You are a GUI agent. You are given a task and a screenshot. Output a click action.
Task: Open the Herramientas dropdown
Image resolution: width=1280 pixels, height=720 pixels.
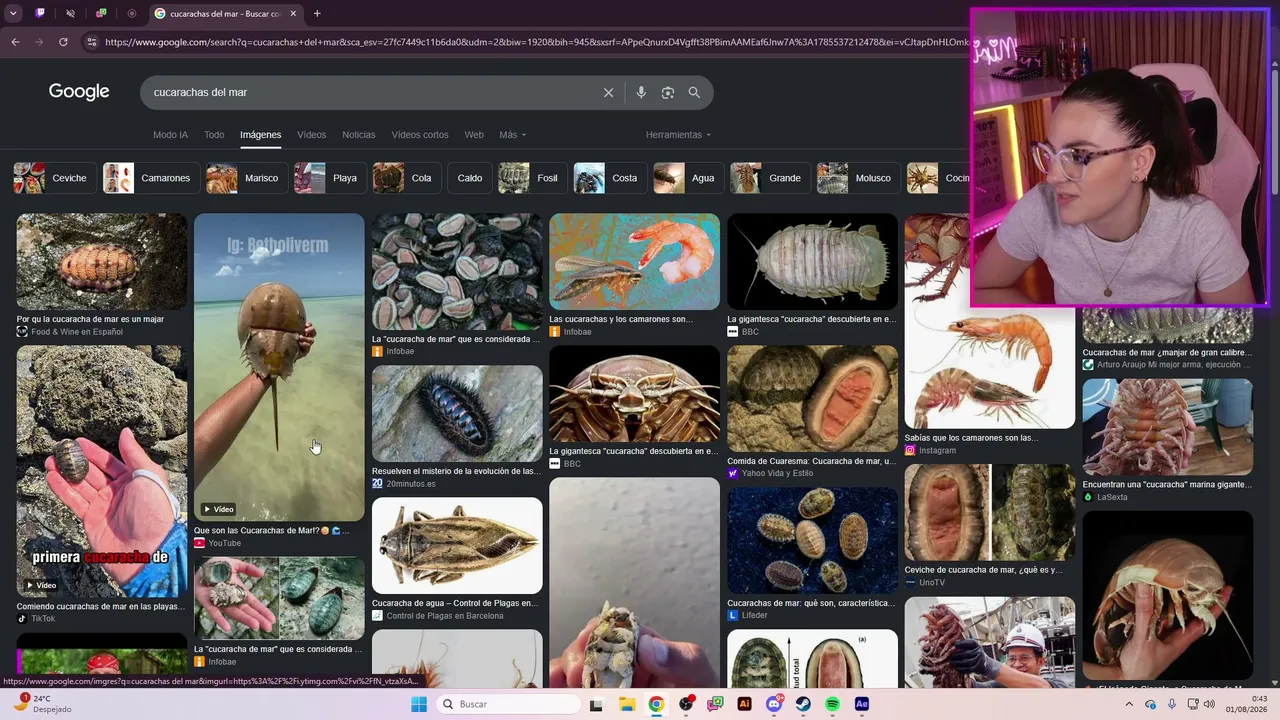coord(678,135)
